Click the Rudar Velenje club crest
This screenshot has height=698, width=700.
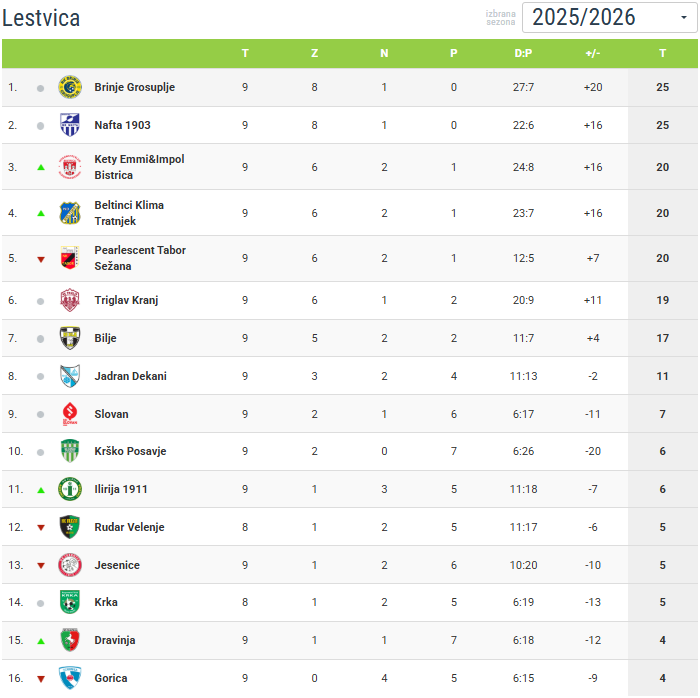(70, 527)
